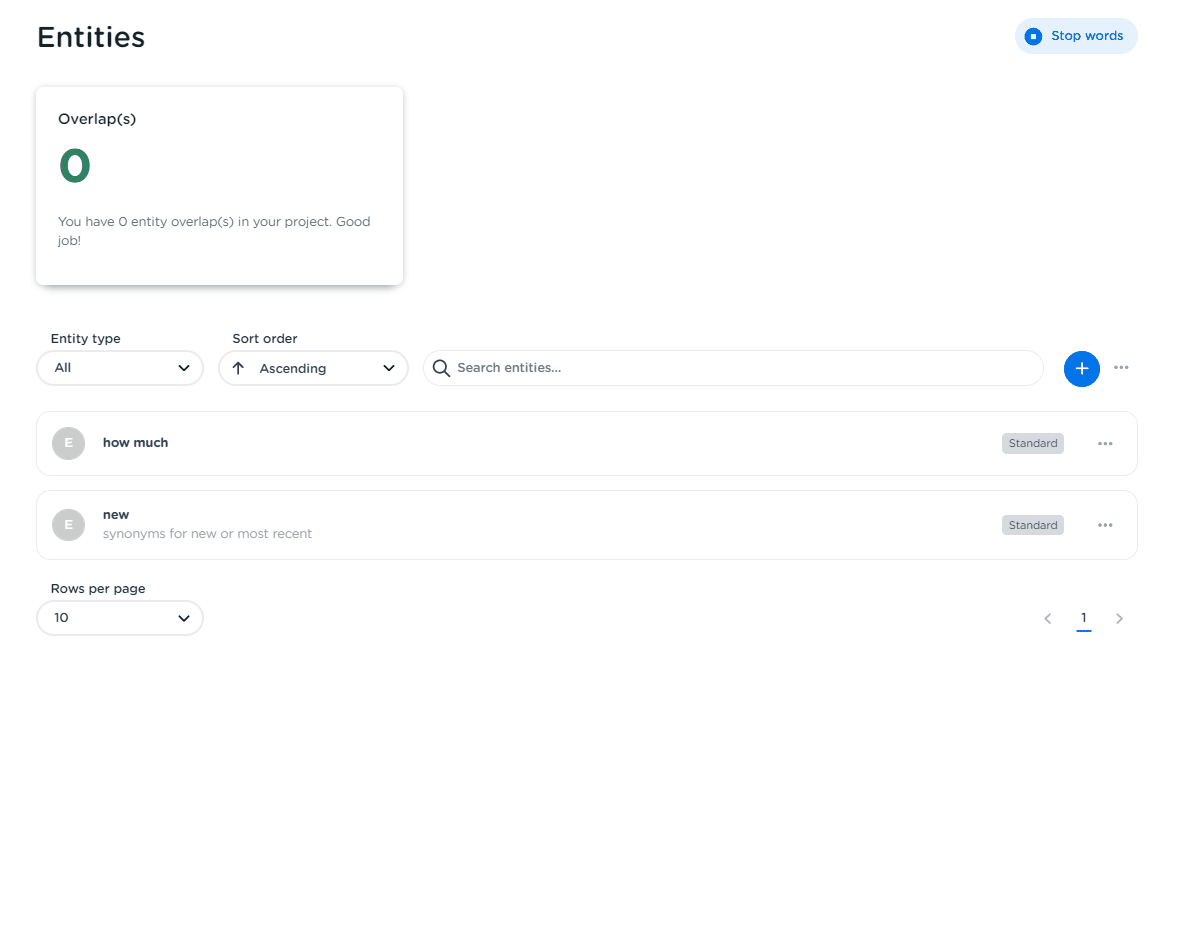The width and height of the screenshot is (1192, 935).
Task: Open the three-dot menu for "new" entity
Action: point(1104,526)
